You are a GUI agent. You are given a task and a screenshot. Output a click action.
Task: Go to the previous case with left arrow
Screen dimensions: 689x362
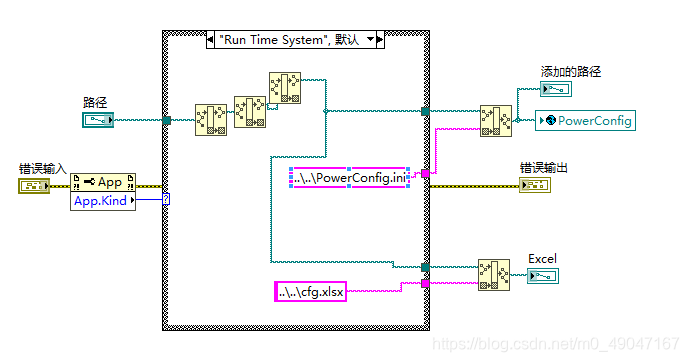click(210, 40)
